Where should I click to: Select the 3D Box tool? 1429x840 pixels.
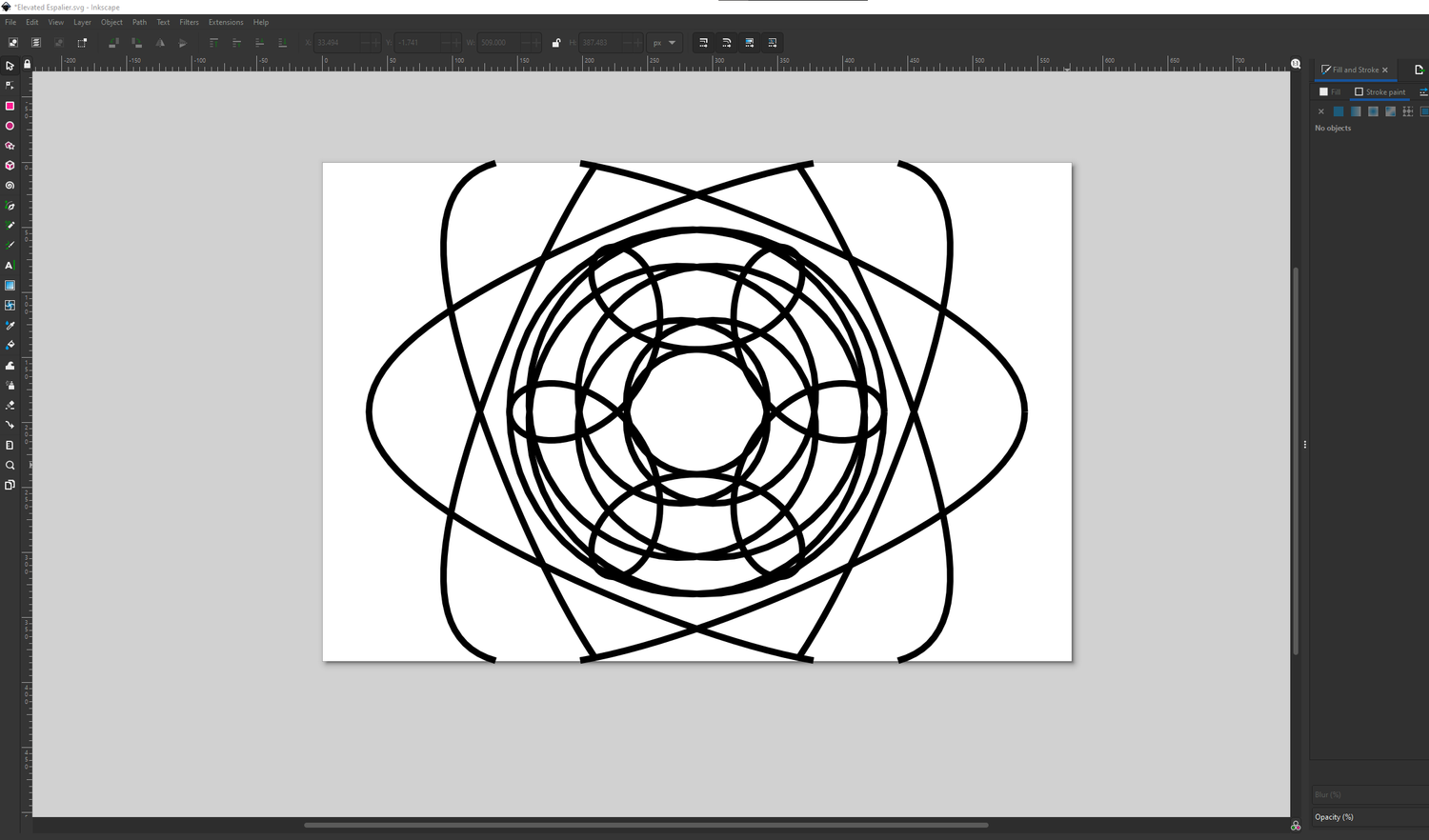(10, 166)
